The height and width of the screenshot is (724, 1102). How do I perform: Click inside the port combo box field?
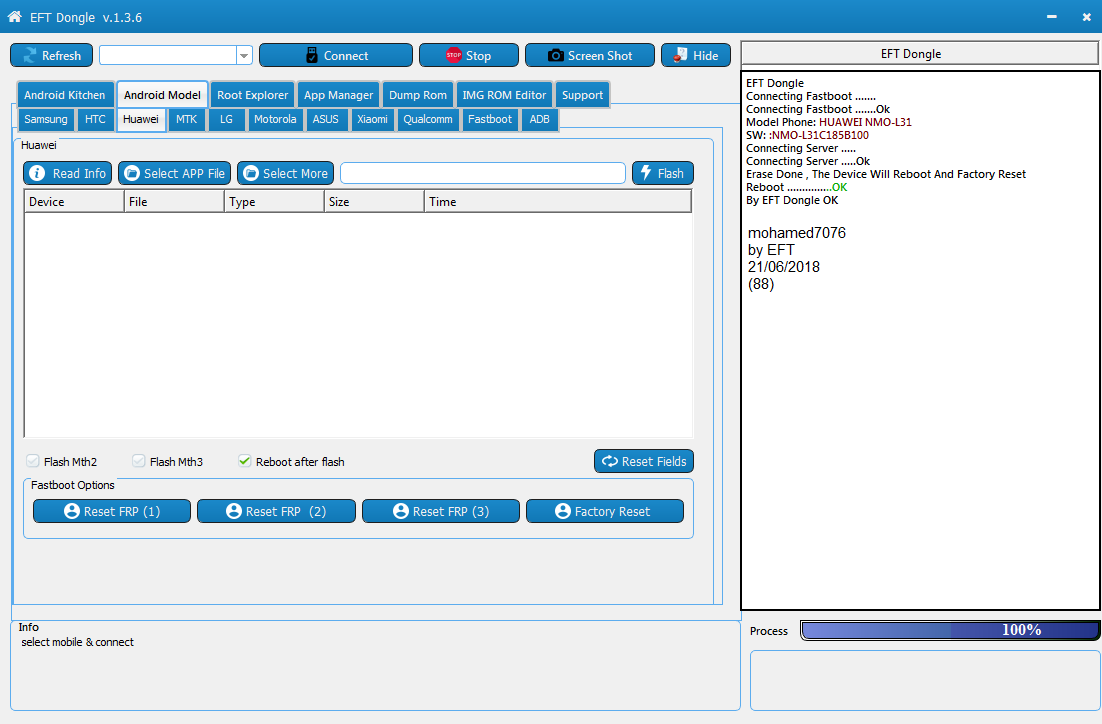tap(168, 56)
